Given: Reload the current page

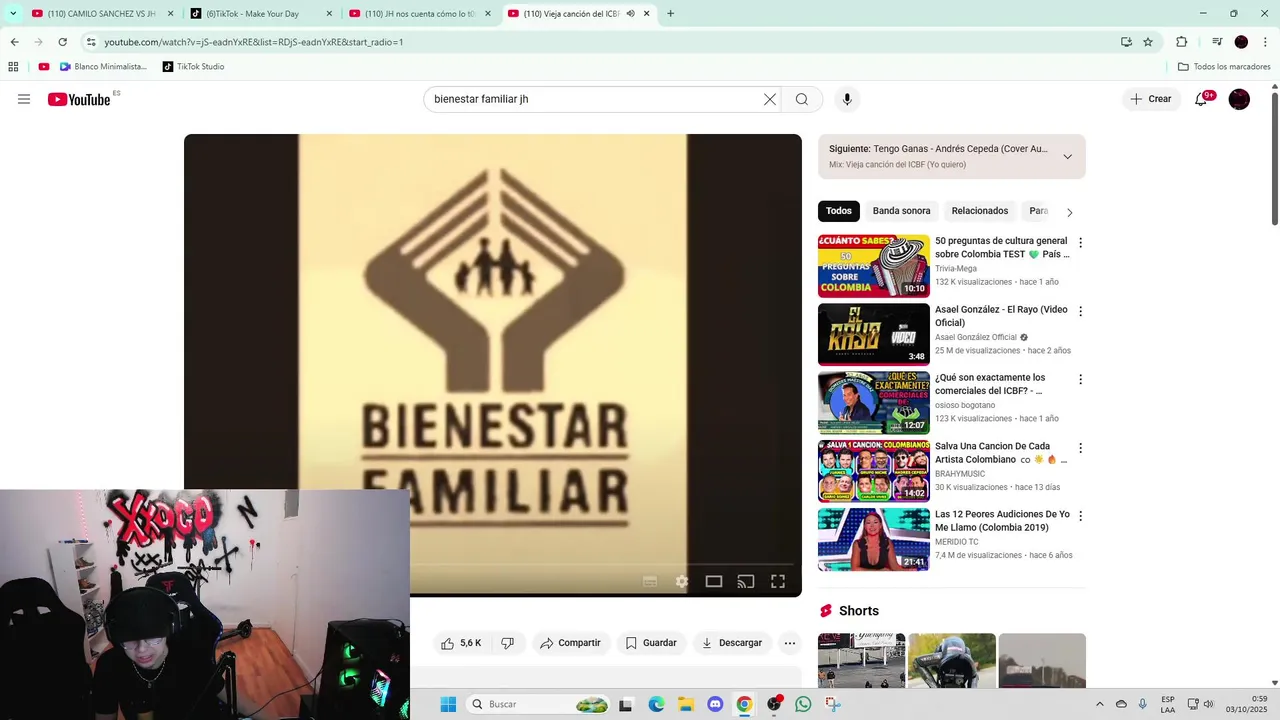Looking at the screenshot, I should tap(62, 42).
